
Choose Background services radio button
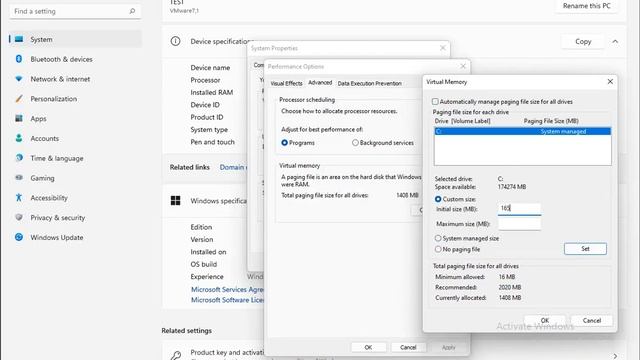pos(355,143)
